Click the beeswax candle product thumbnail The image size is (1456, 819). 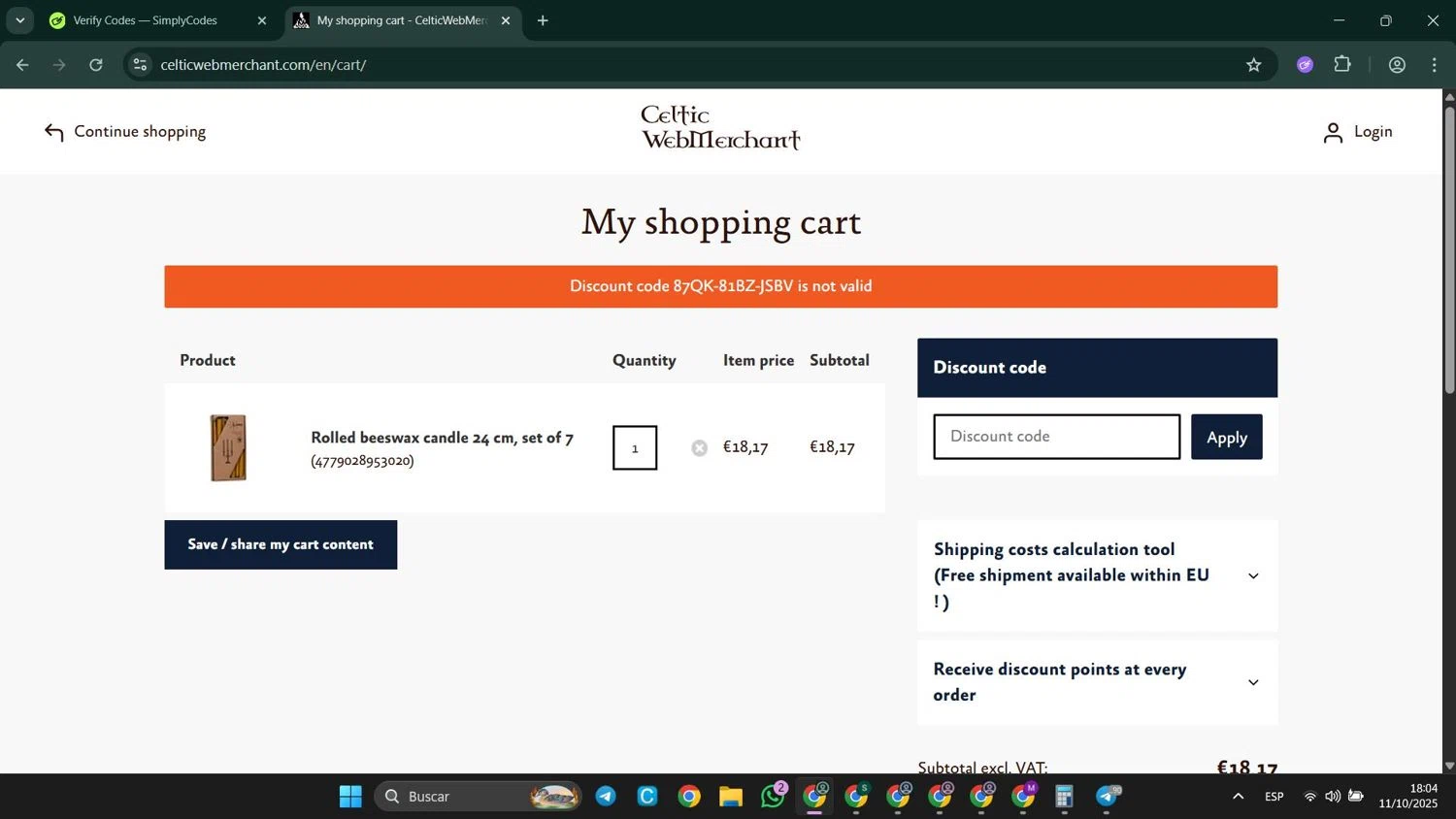(x=228, y=447)
